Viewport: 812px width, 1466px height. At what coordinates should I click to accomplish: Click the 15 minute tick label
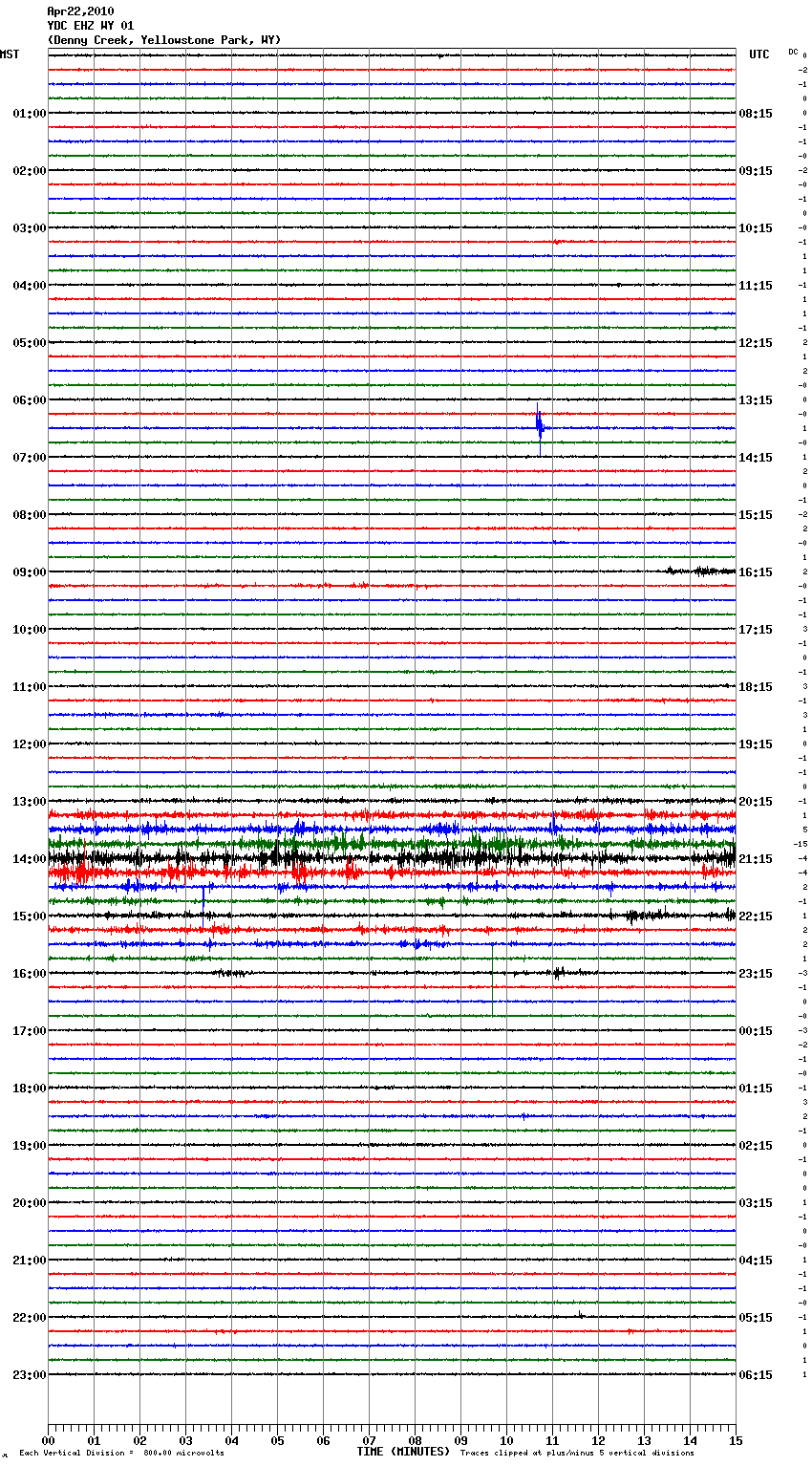(x=735, y=1441)
